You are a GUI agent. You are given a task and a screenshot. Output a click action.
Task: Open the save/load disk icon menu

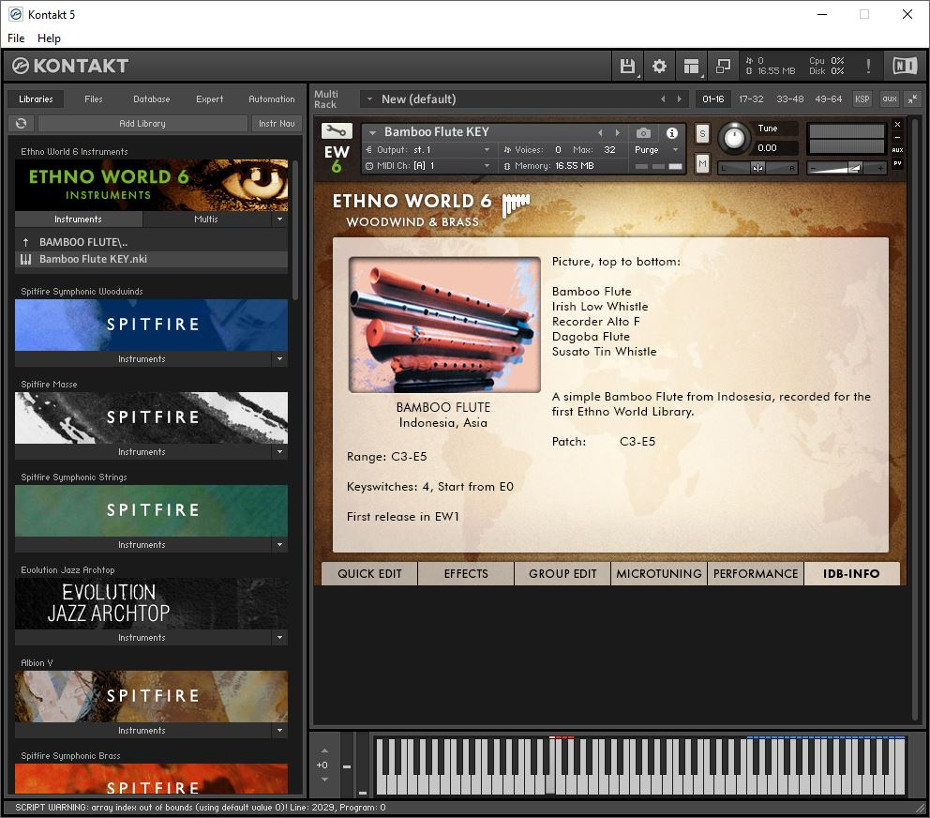[628, 66]
